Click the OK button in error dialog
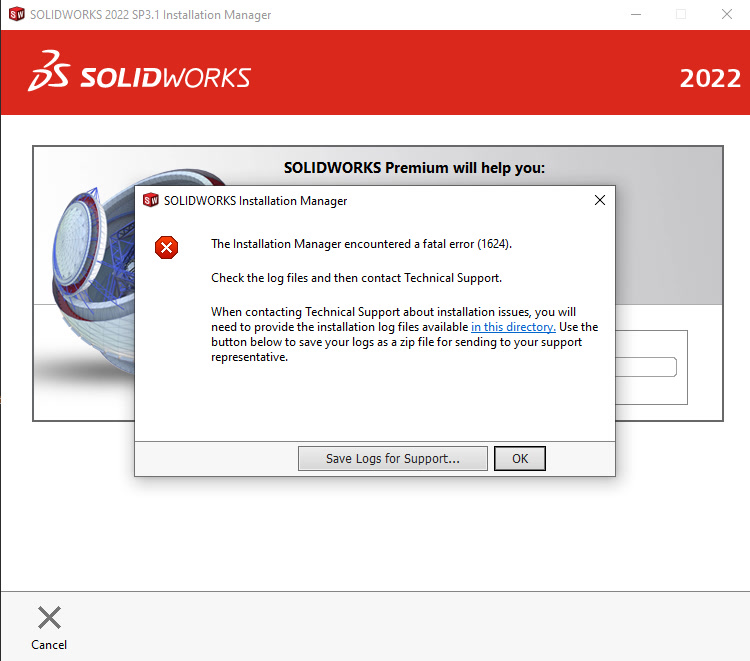750x661 pixels. 519,458
